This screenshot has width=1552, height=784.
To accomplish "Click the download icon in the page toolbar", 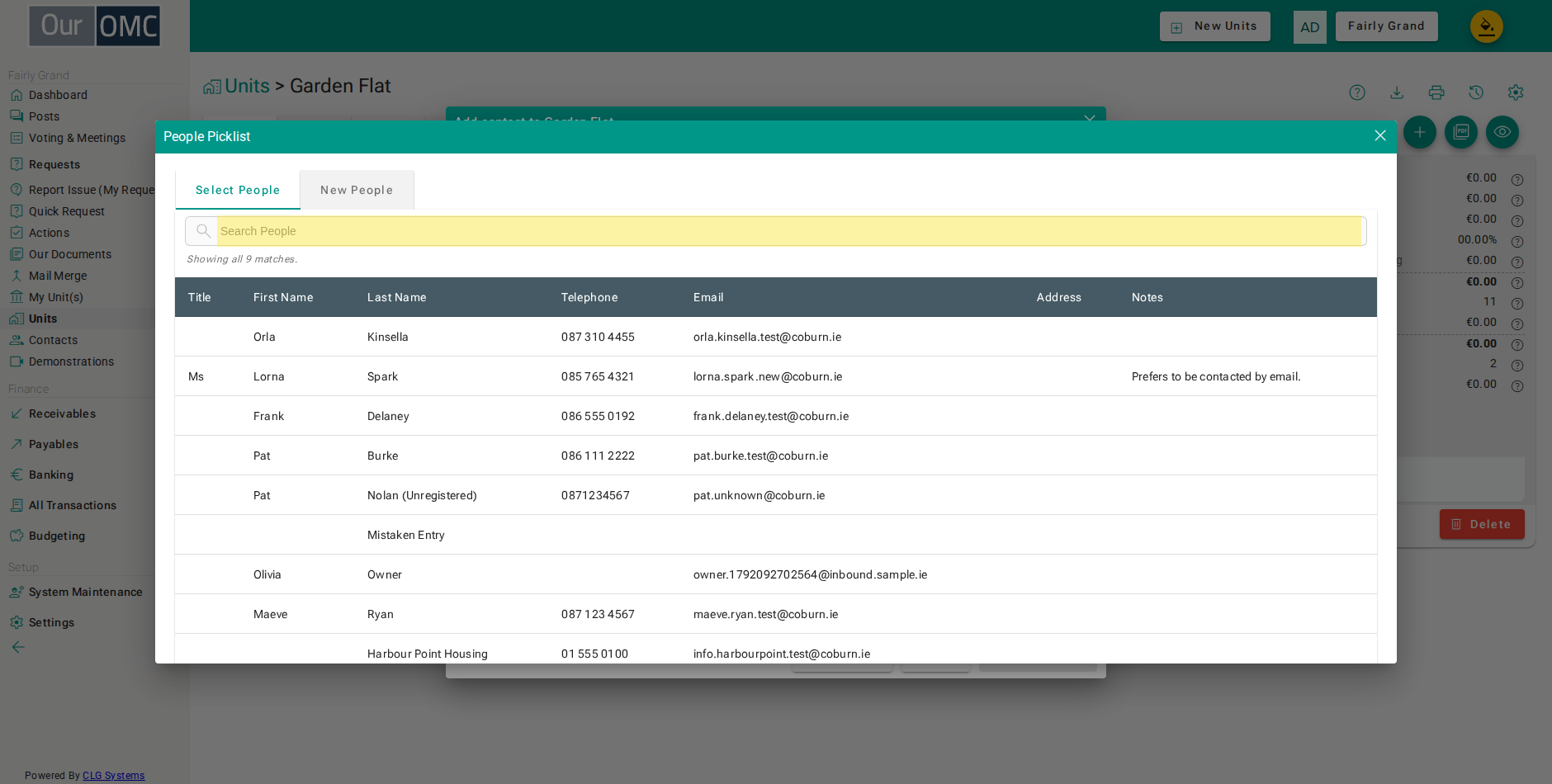I will [1397, 92].
